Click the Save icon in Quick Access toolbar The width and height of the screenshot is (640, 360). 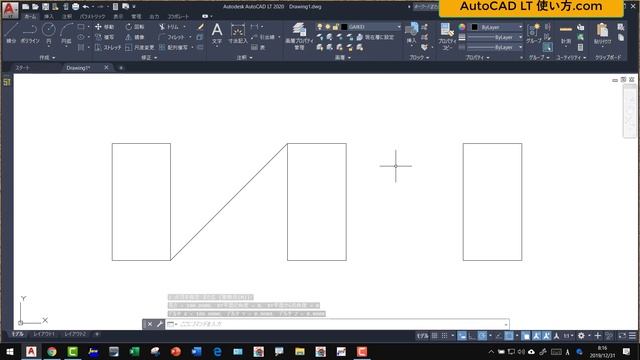(x=45, y=7)
